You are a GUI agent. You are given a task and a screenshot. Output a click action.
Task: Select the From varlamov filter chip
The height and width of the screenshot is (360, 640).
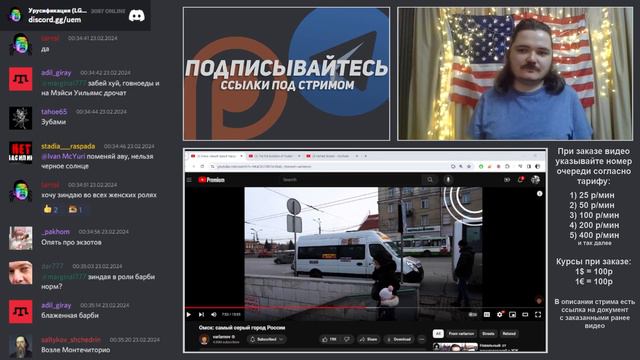461,333
